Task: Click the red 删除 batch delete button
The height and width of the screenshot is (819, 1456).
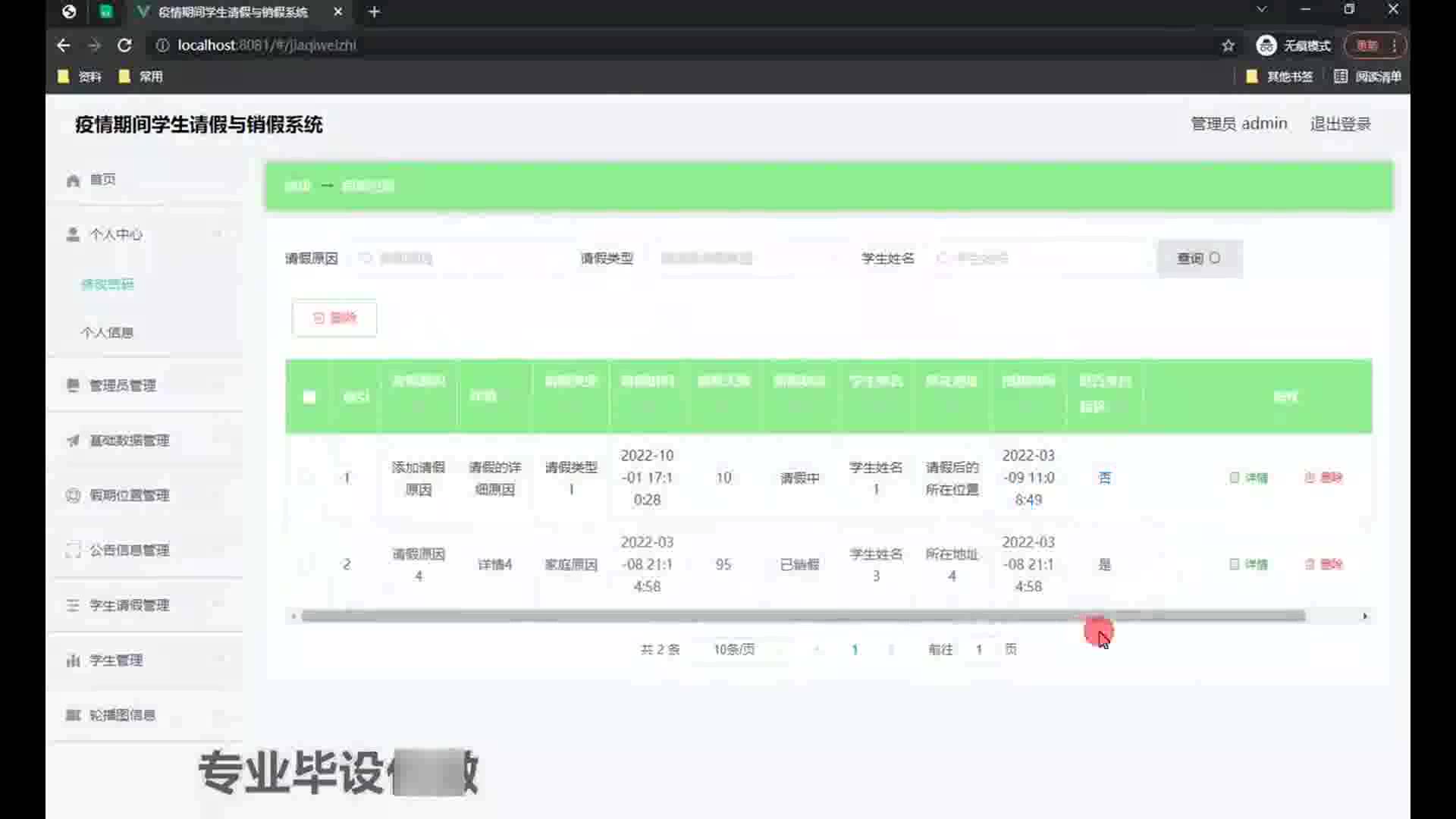Action: pyautogui.click(x=334, y=318)
